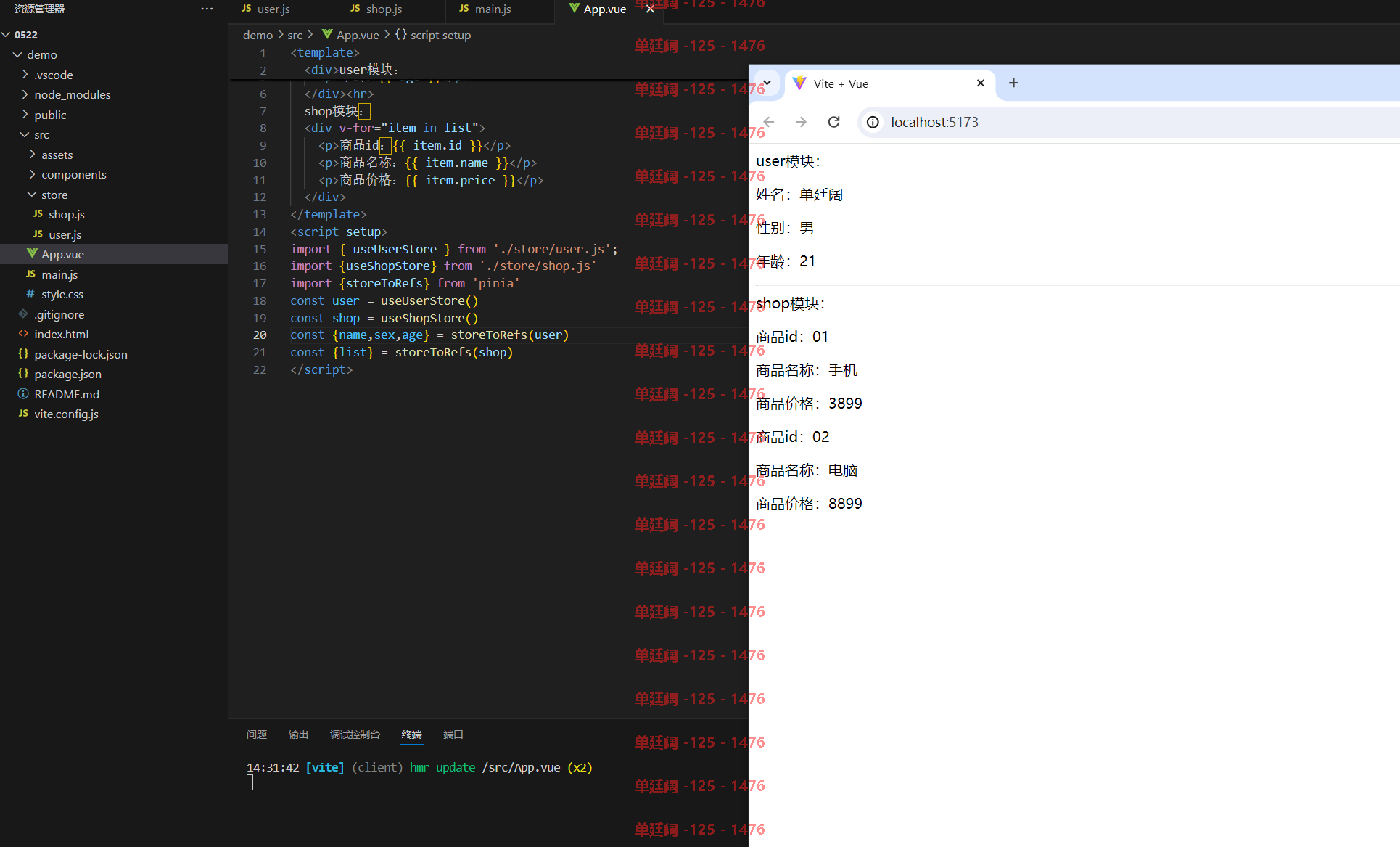
Task: Click the storeToRefs(user) code on line 20
Action: pos(510,335)
